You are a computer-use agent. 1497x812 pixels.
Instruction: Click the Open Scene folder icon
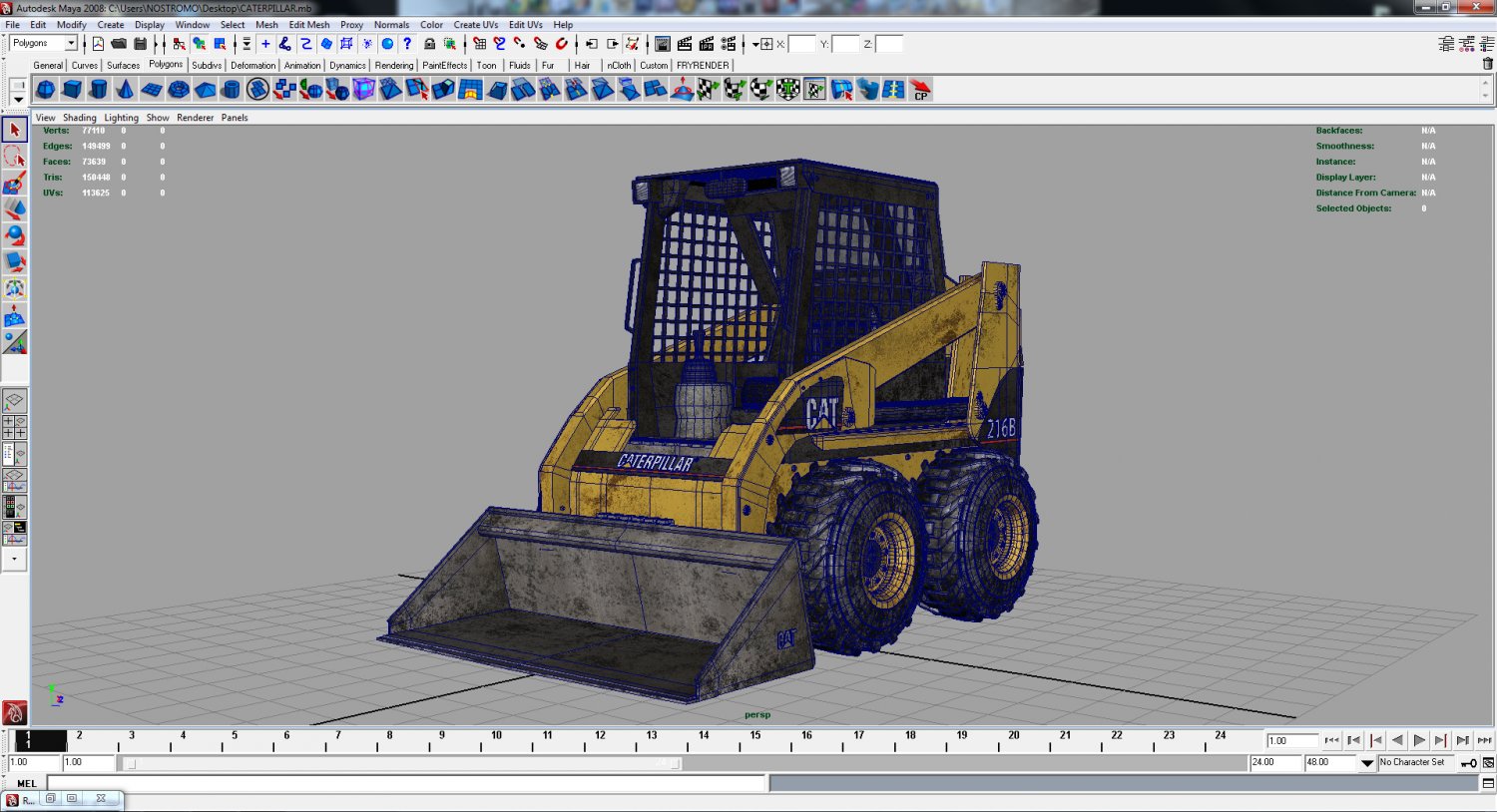pos(119,44)
